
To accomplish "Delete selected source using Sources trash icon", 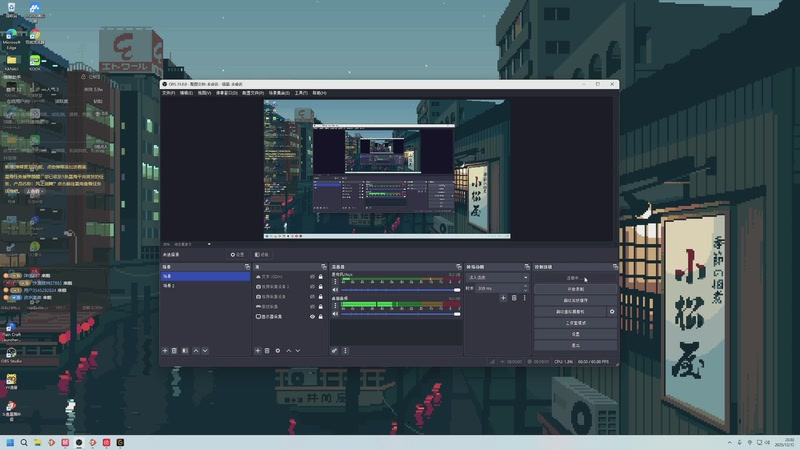I will (x=267, y=351).
